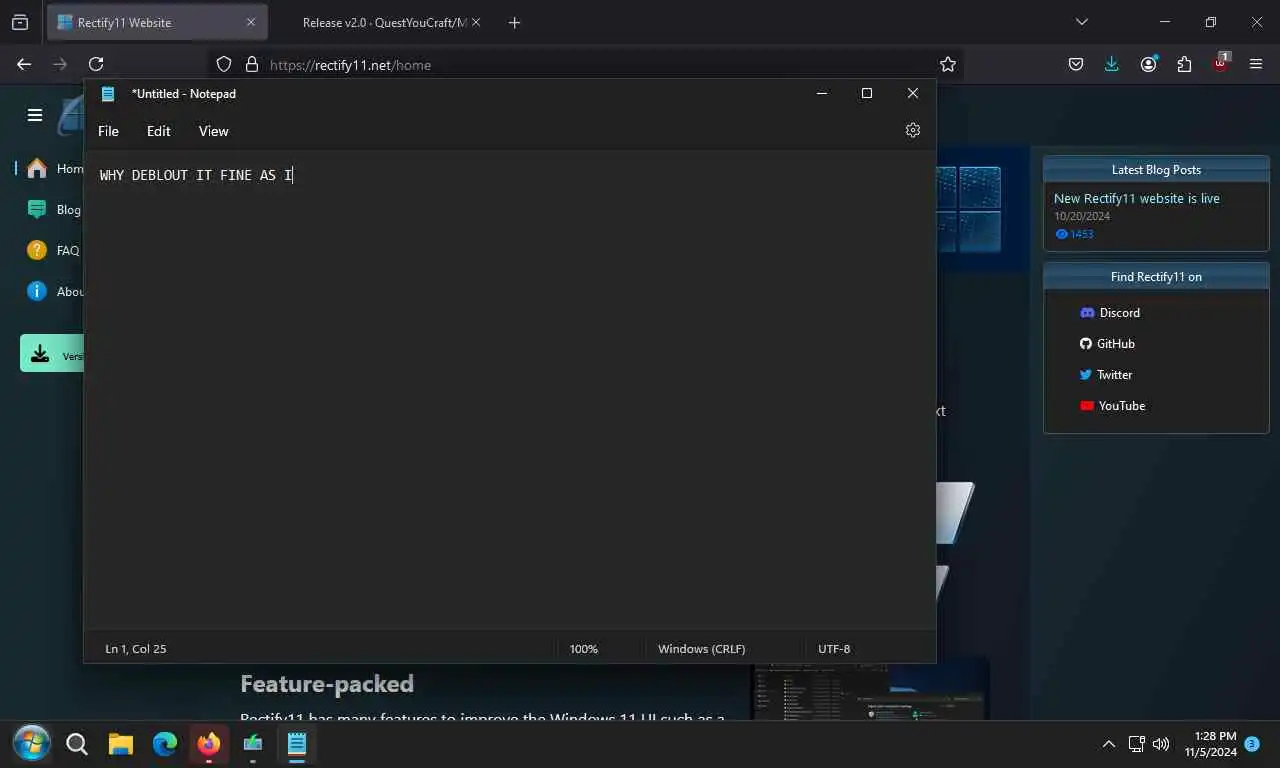1280x768 pixels.
Task: Switch to Notepad in the taskbar
Action: pos(297,743)
